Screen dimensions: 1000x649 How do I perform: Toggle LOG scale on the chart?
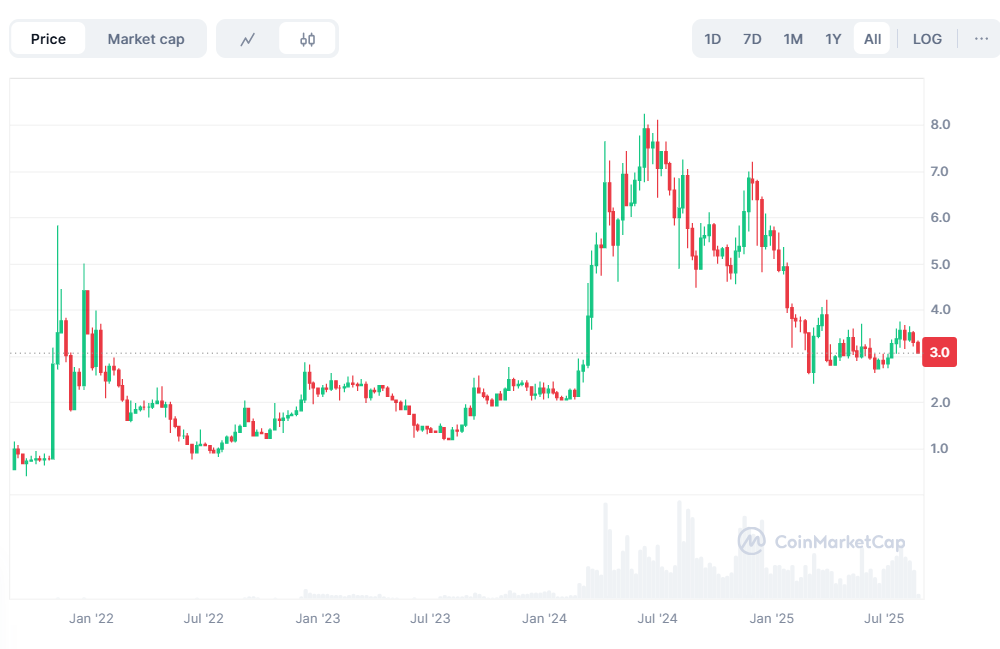(x=927, y=39)
